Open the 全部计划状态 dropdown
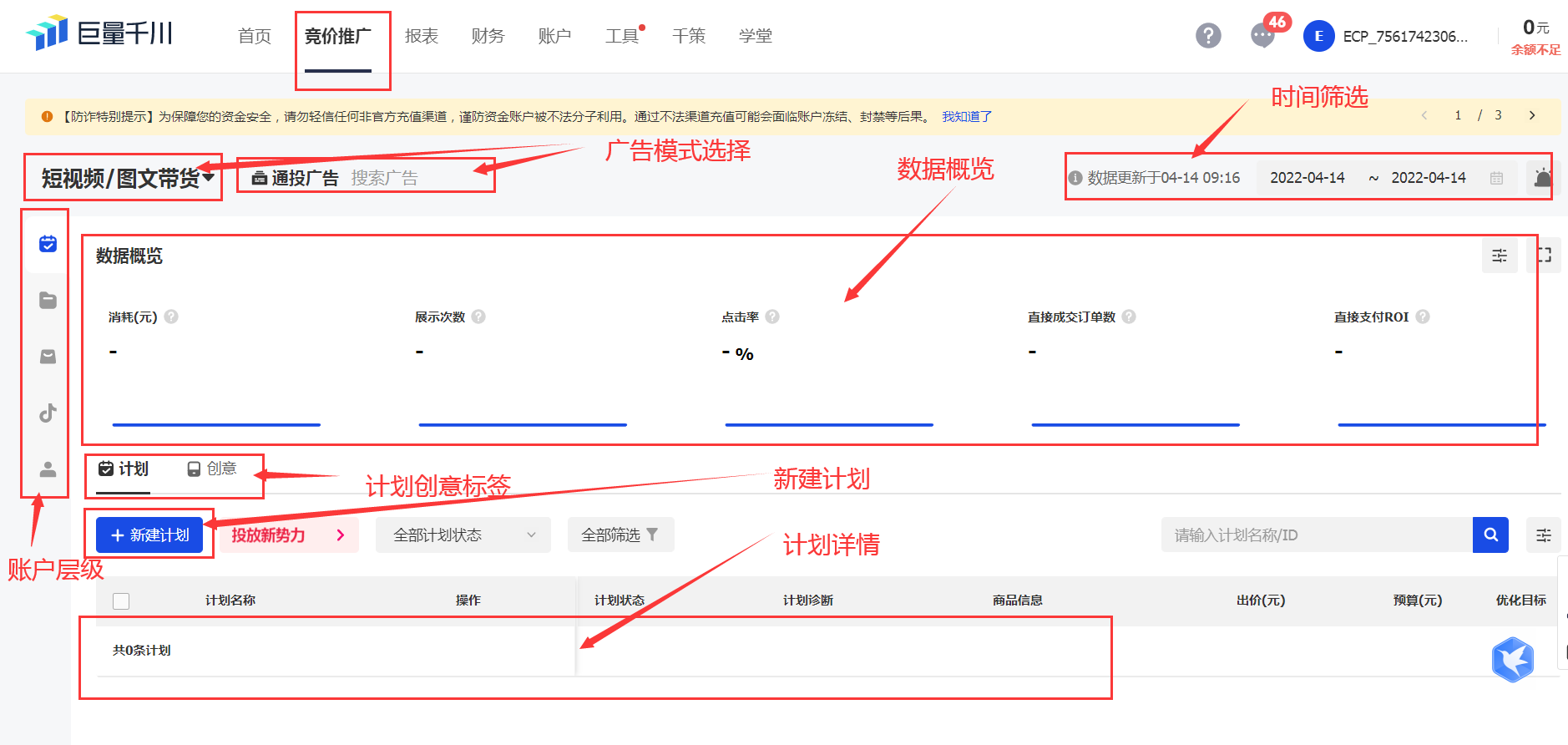This screenshot has width=1568, height=745. (463, 535)
